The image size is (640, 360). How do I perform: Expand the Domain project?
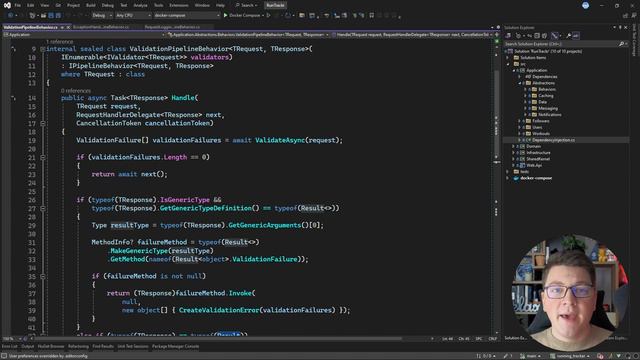point(514,147)
